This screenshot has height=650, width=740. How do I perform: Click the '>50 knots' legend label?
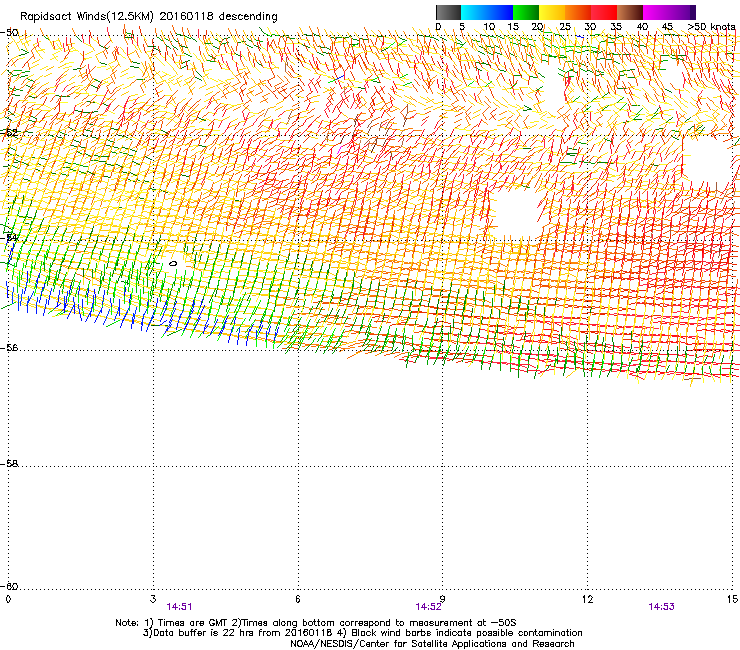pyautogui.click(x=711, y=27)
